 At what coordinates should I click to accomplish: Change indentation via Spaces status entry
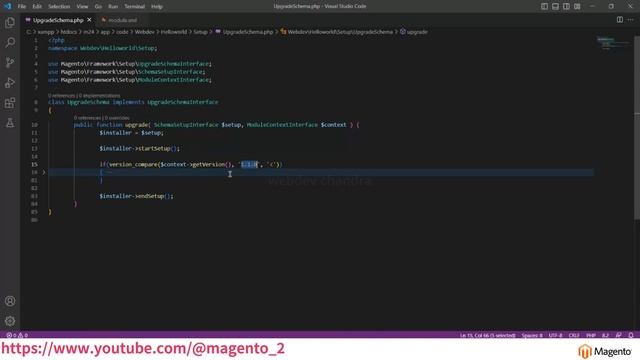pyautogui.click(x=532, y=335)
